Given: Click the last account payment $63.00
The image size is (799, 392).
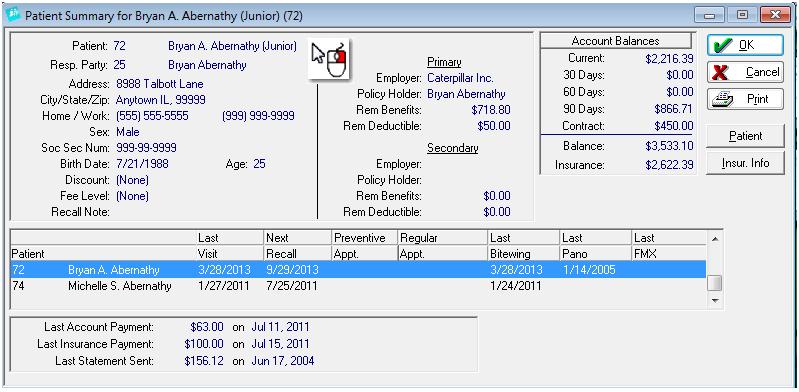Looking at the screenshot, I should pyautogui.click(x=207, y=327).
